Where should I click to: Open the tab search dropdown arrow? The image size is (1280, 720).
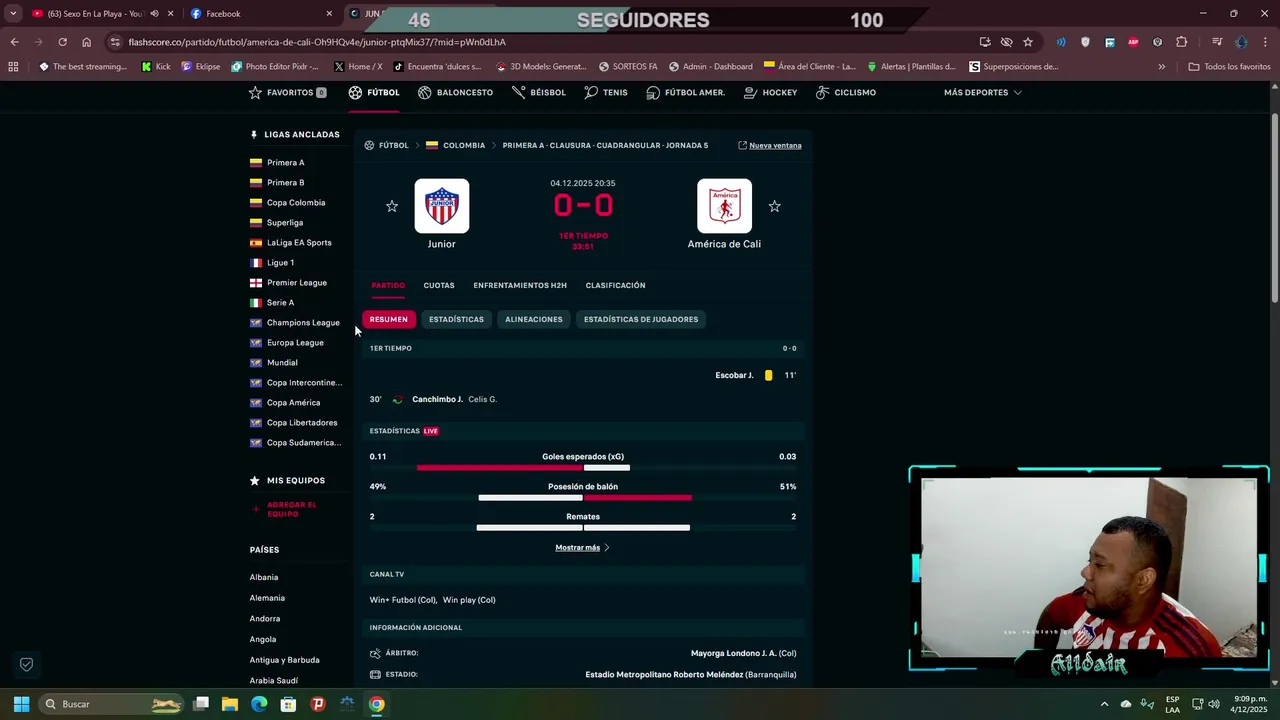(x=13, y=14)
